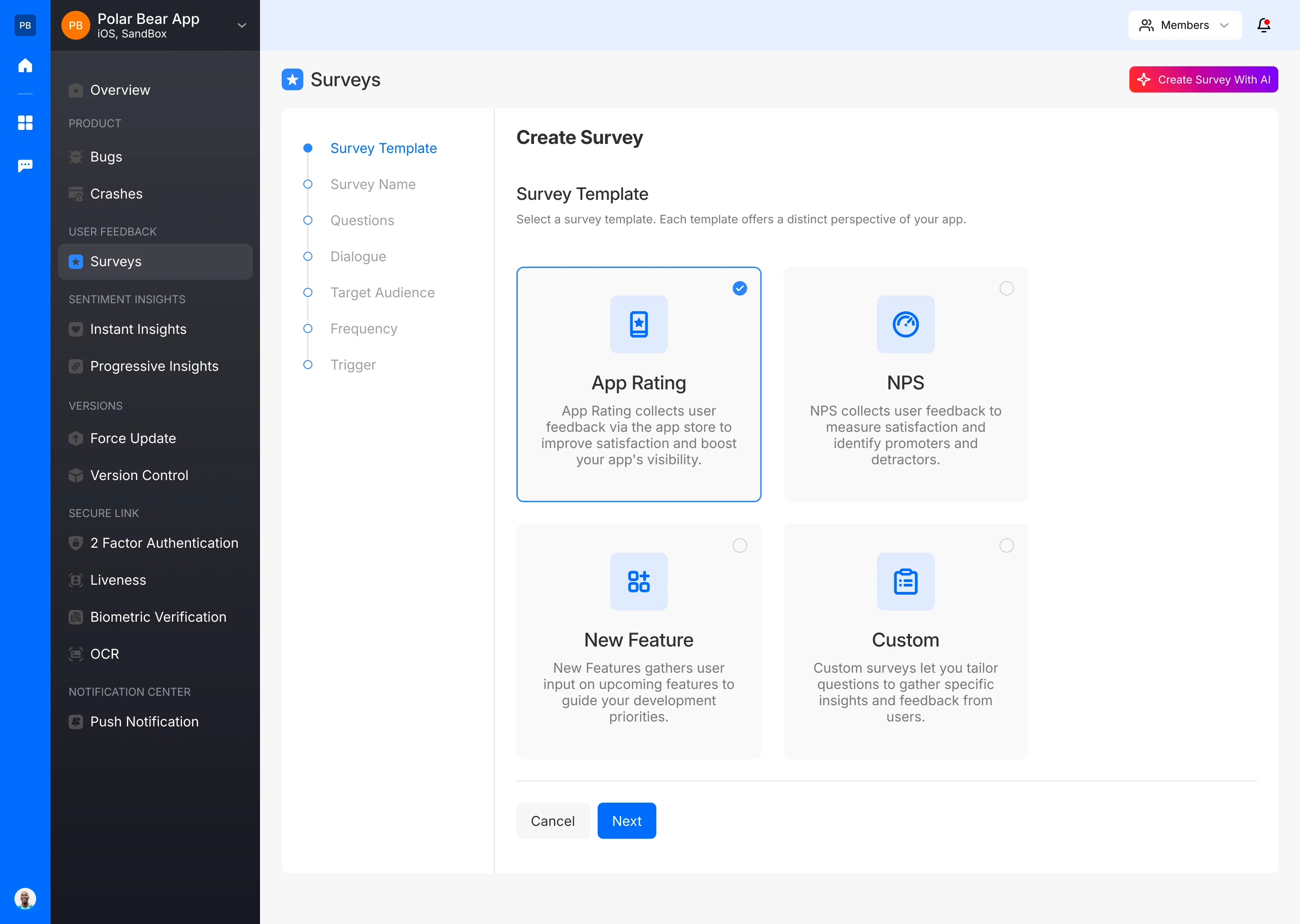Click the New Feature grid-plus icon
This screenshot has height=924, width=1300.
639,582
